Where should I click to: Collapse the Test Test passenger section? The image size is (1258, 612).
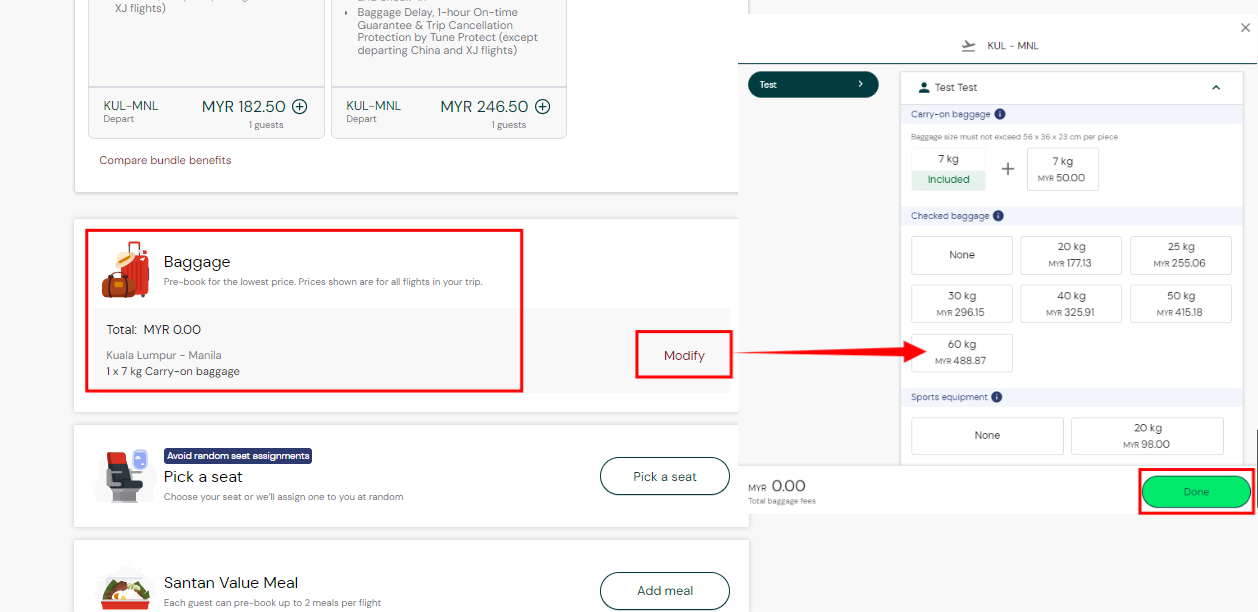[x=1216, y=88]
